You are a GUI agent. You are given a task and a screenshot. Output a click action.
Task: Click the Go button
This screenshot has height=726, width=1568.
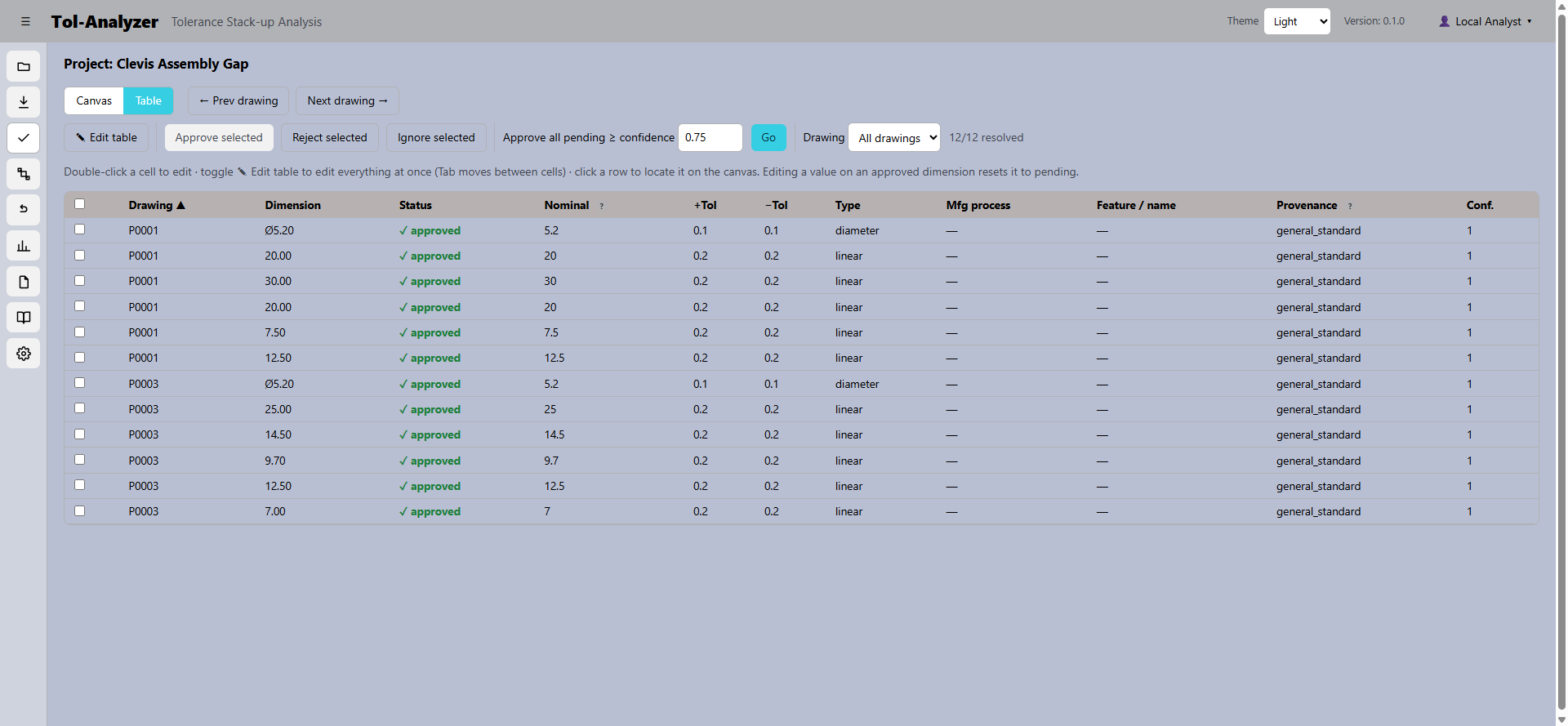[x=768, y=138]
